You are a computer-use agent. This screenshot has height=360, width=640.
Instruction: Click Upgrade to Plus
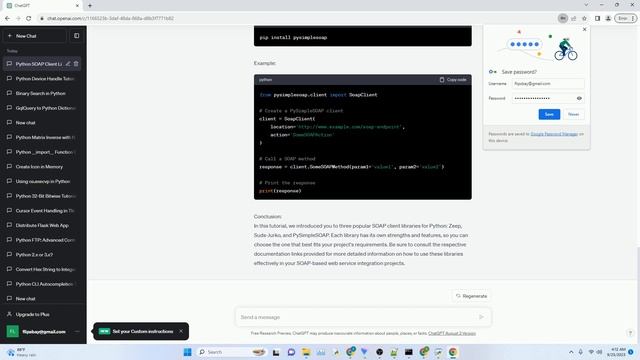click(x=42, y=314)
